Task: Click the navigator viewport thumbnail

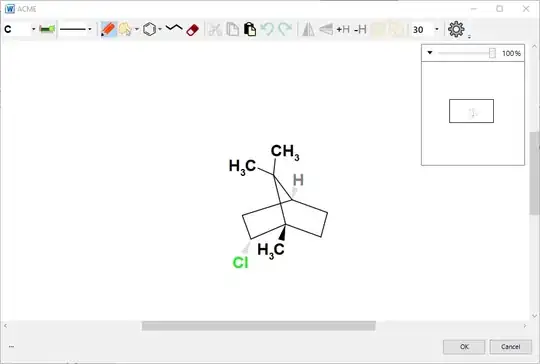Action: 471,111
